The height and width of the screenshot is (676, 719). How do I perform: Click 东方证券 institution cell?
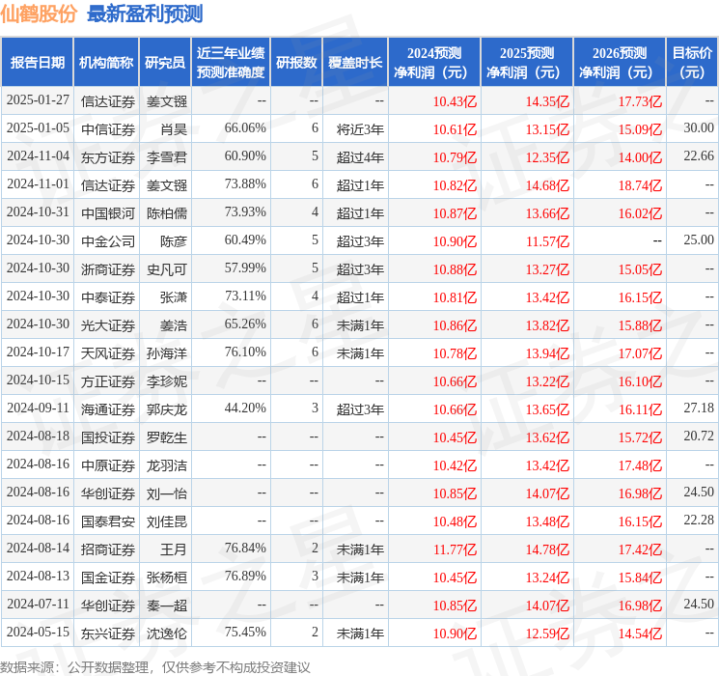click(108, 158)
